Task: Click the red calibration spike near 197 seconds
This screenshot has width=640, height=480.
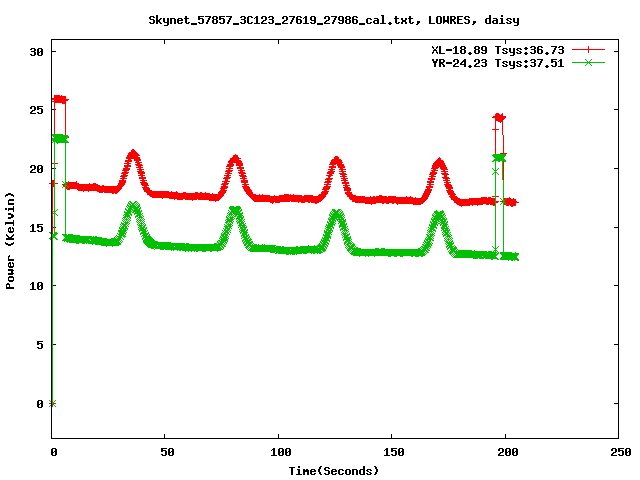Action: (499, 118)
